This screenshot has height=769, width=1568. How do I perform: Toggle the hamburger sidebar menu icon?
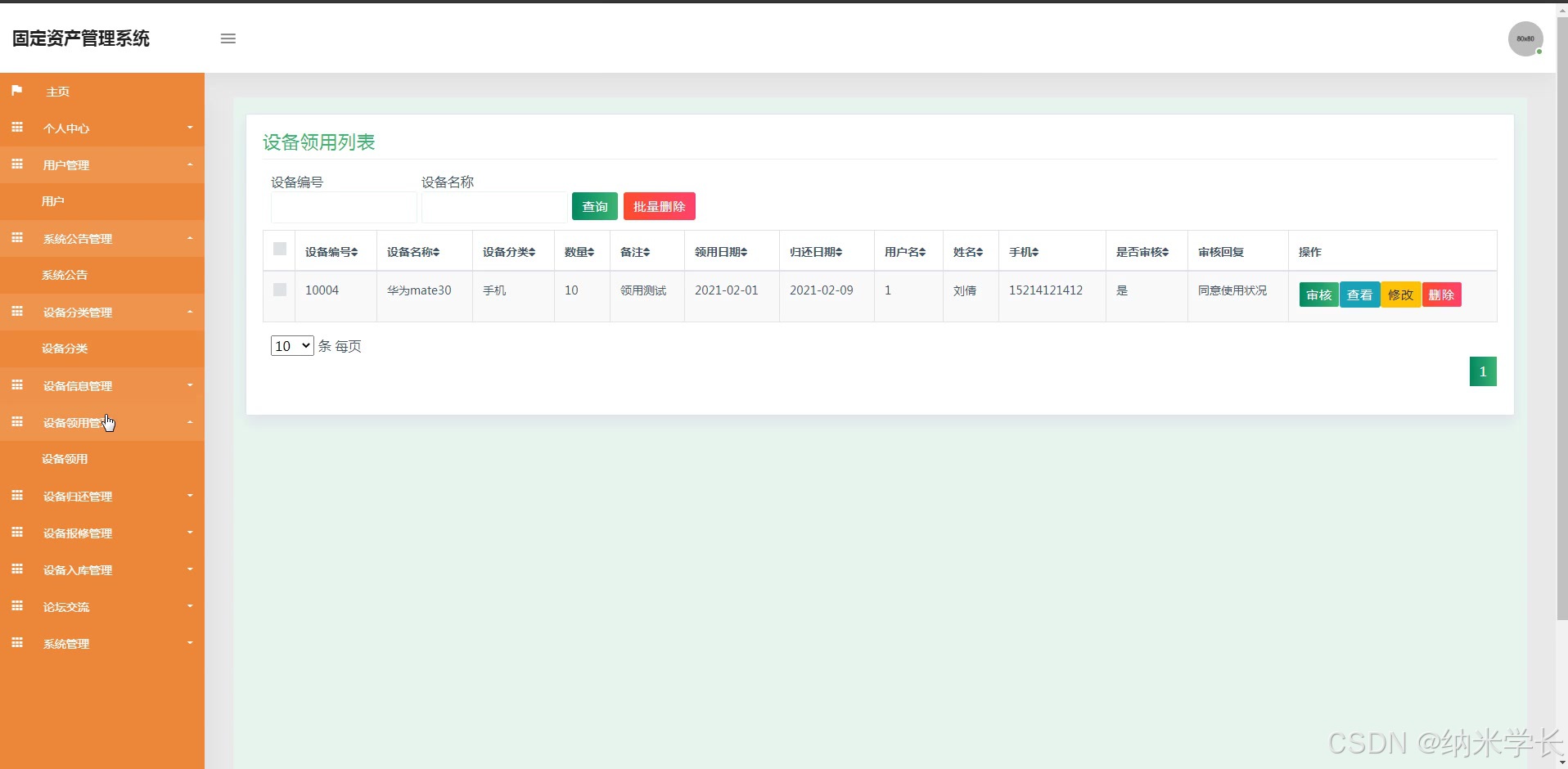coord(228,38)
